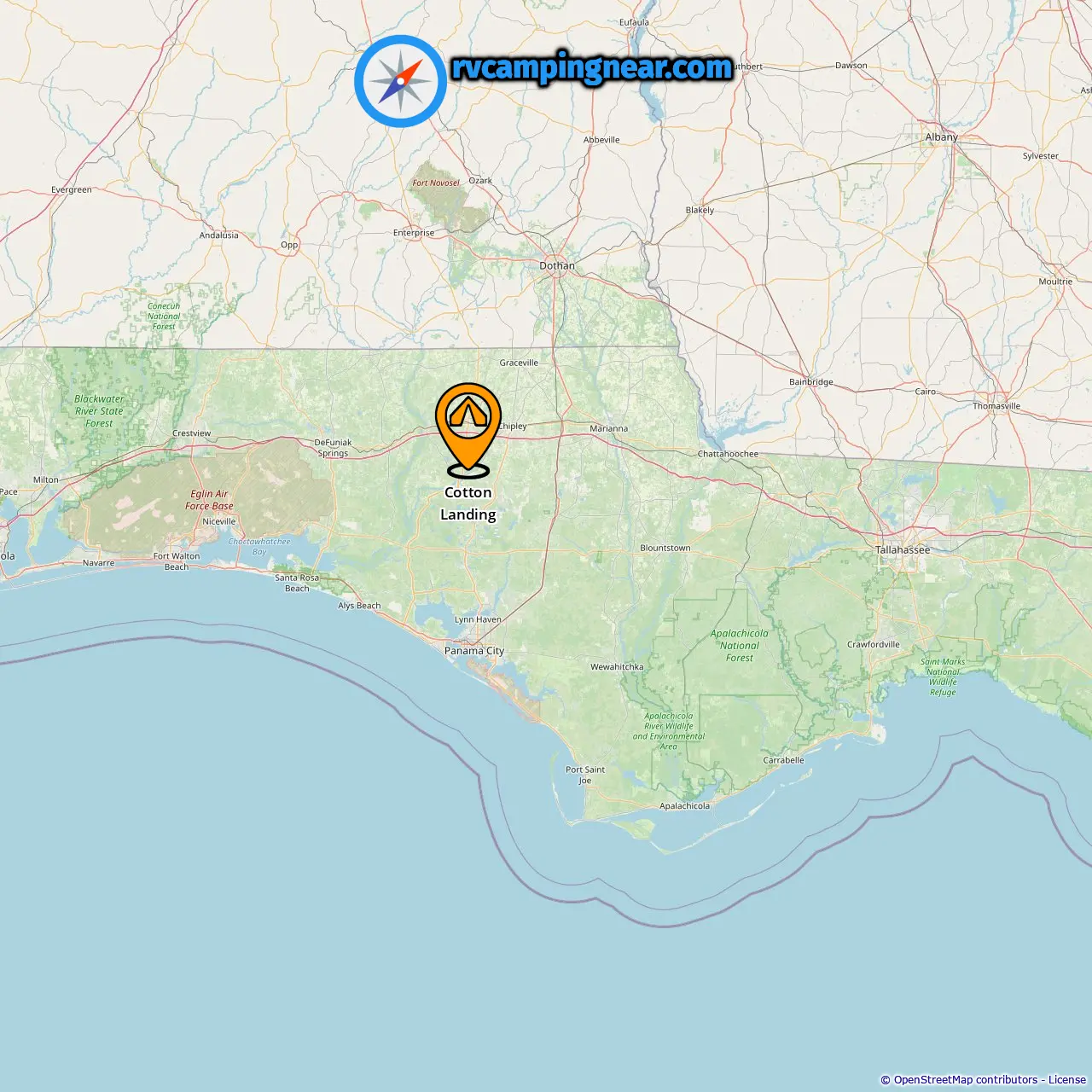
Task: Click the Albany city label
Action: [942, 136]
